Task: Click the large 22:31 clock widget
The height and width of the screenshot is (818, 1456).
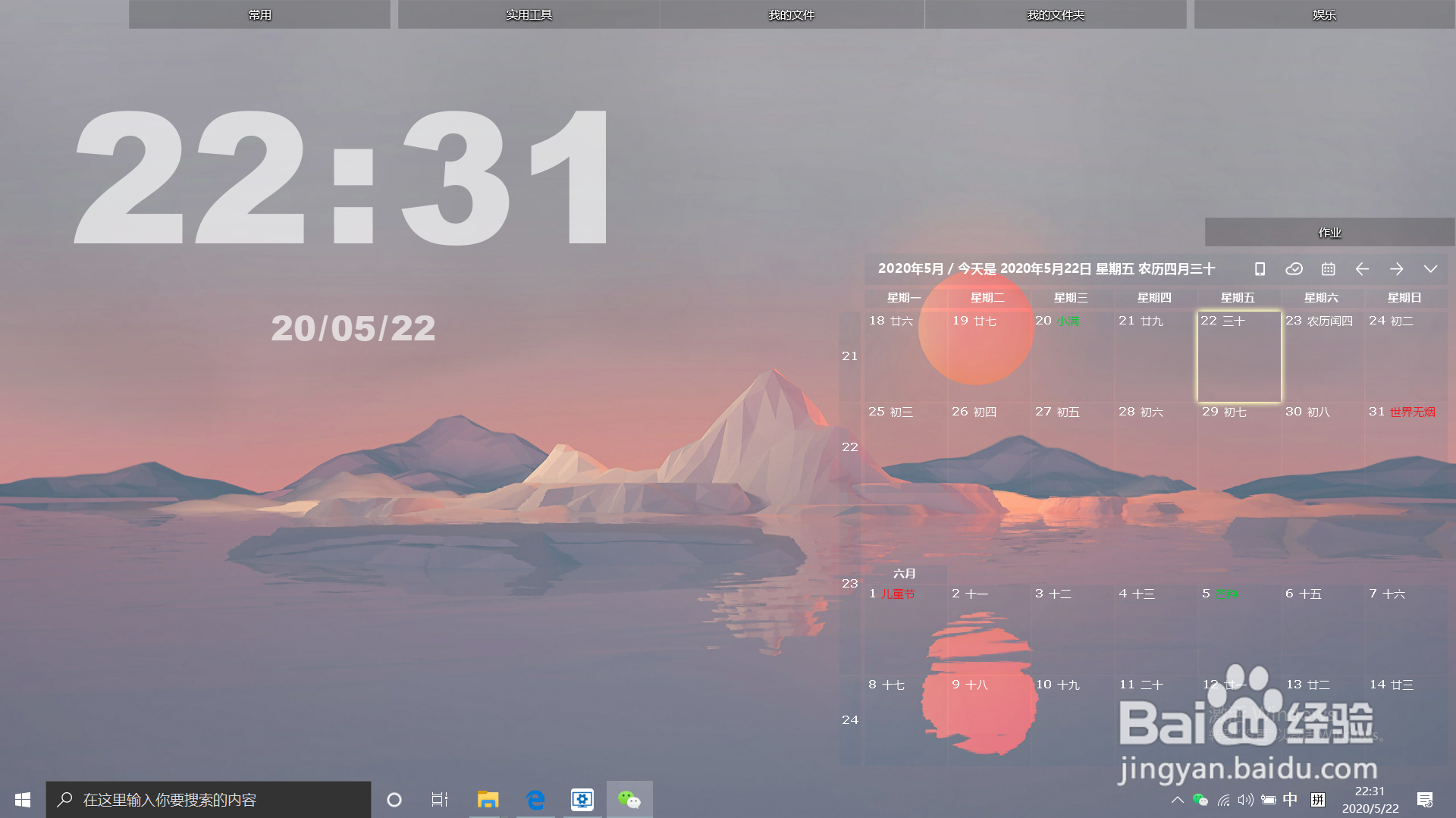Action: point(341,177)
